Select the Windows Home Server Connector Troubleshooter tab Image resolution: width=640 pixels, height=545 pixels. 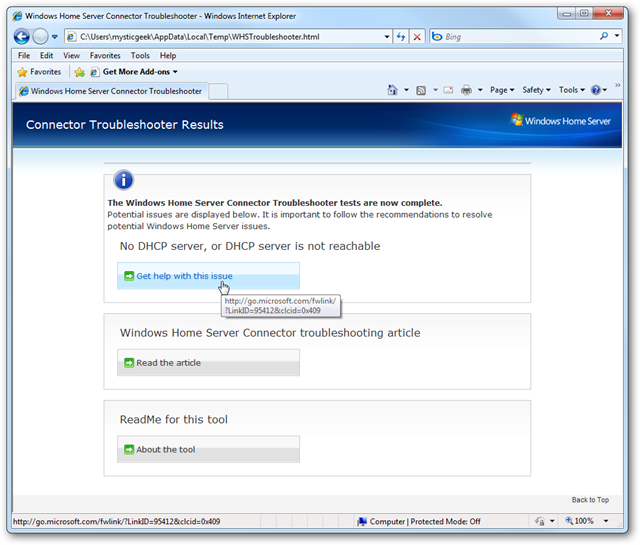(x=112, y=91)
